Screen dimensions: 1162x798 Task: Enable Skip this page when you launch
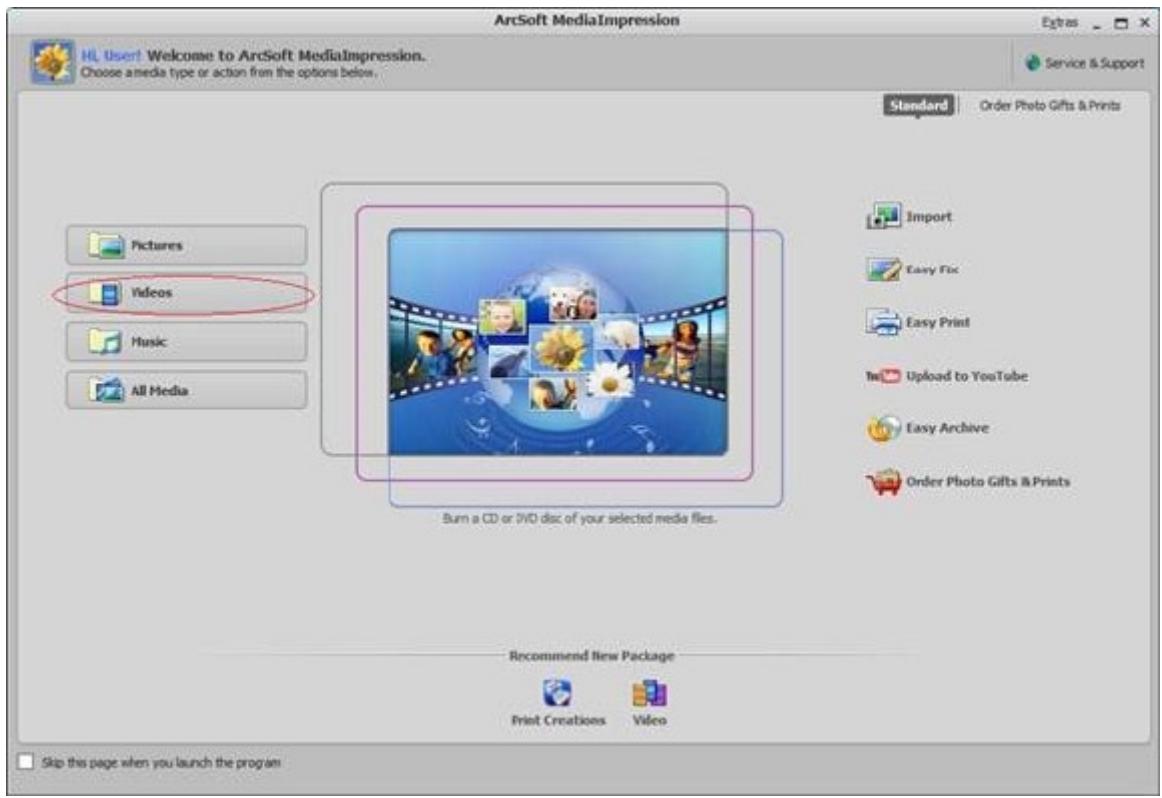click(x=26, y=762)
